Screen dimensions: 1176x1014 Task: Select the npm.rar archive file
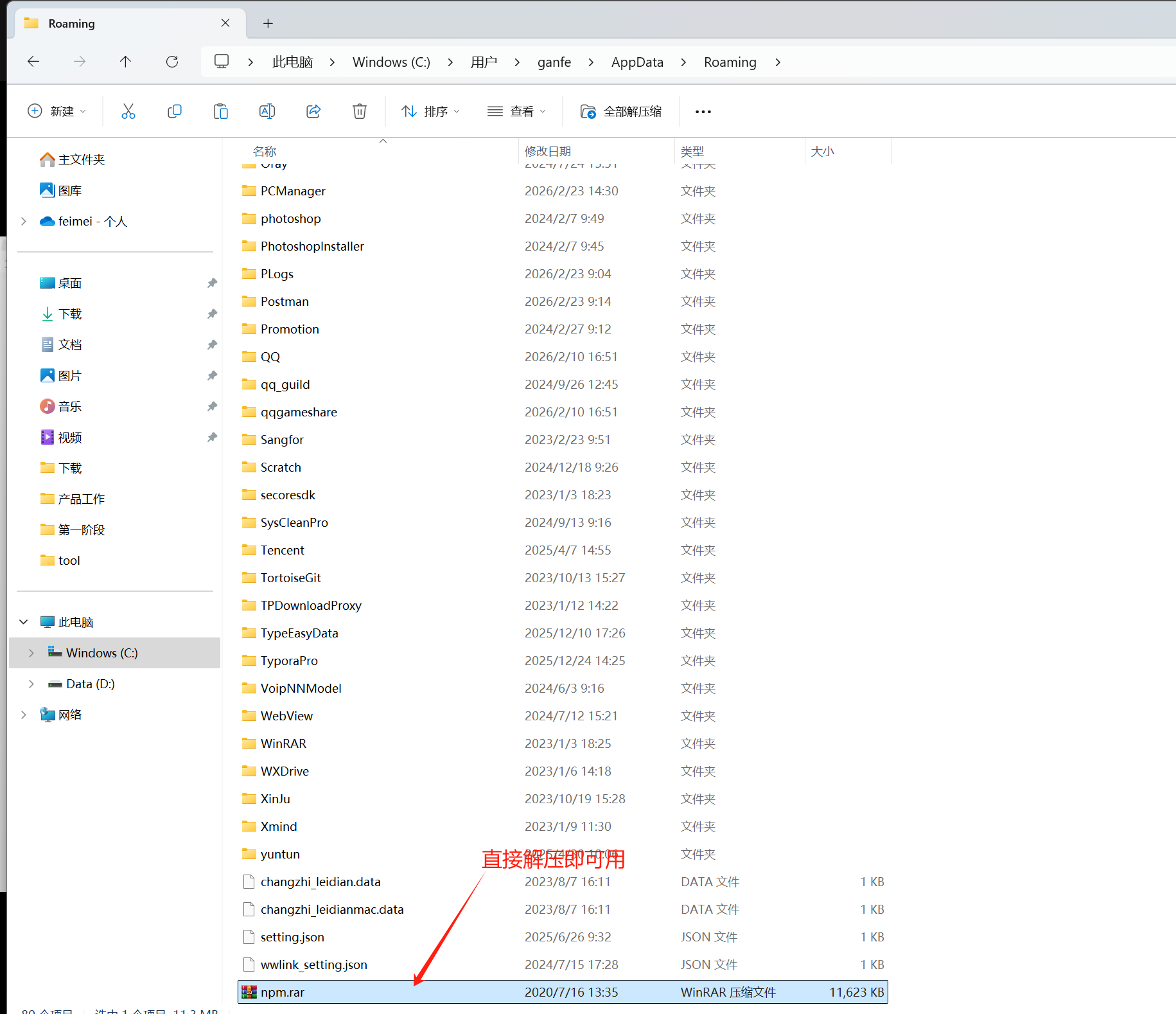click(x=563, y=992)
